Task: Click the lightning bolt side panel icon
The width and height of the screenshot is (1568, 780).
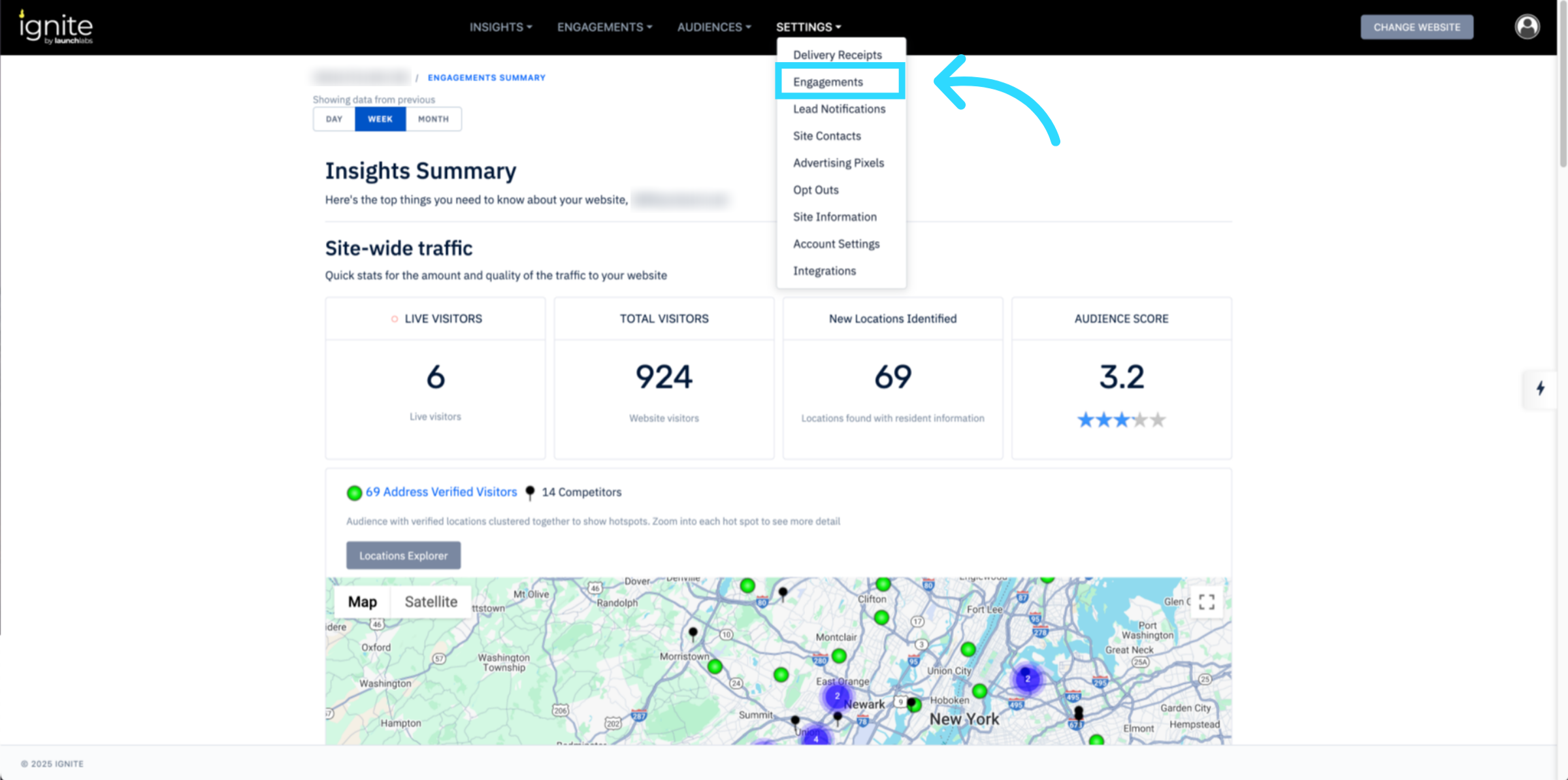Action: pyautogui.click(x=1541, y=389)
